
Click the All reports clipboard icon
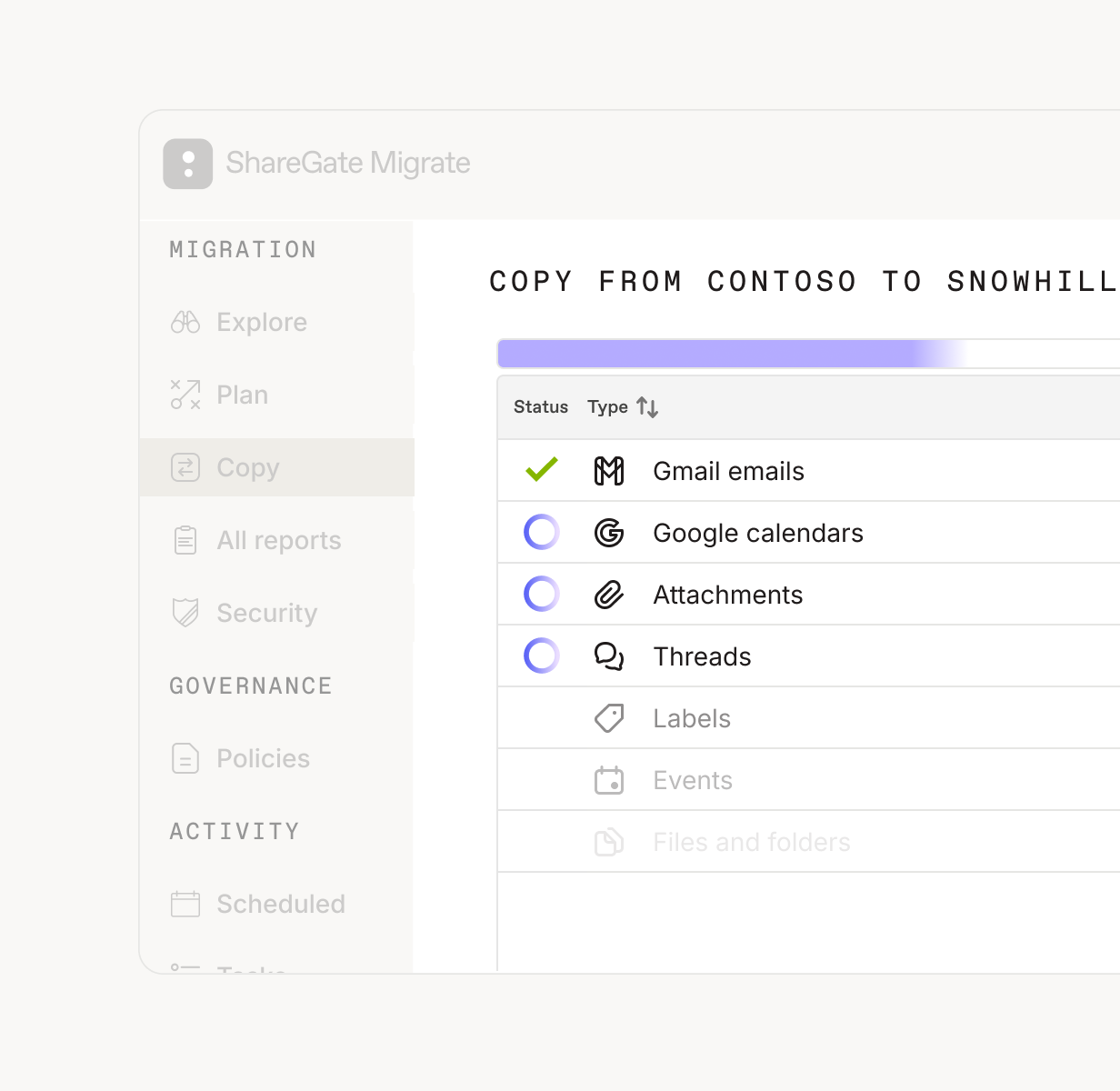[185, 540]
